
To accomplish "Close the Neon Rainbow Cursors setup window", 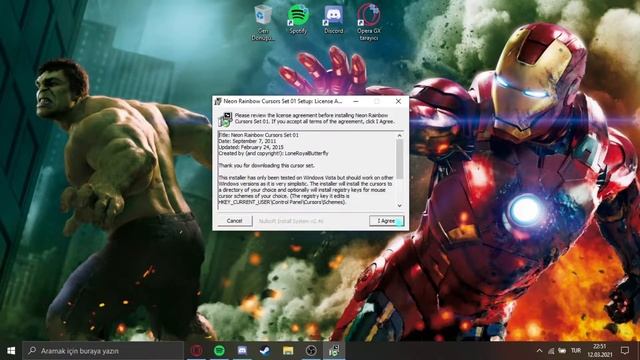I will coord(398,101).
